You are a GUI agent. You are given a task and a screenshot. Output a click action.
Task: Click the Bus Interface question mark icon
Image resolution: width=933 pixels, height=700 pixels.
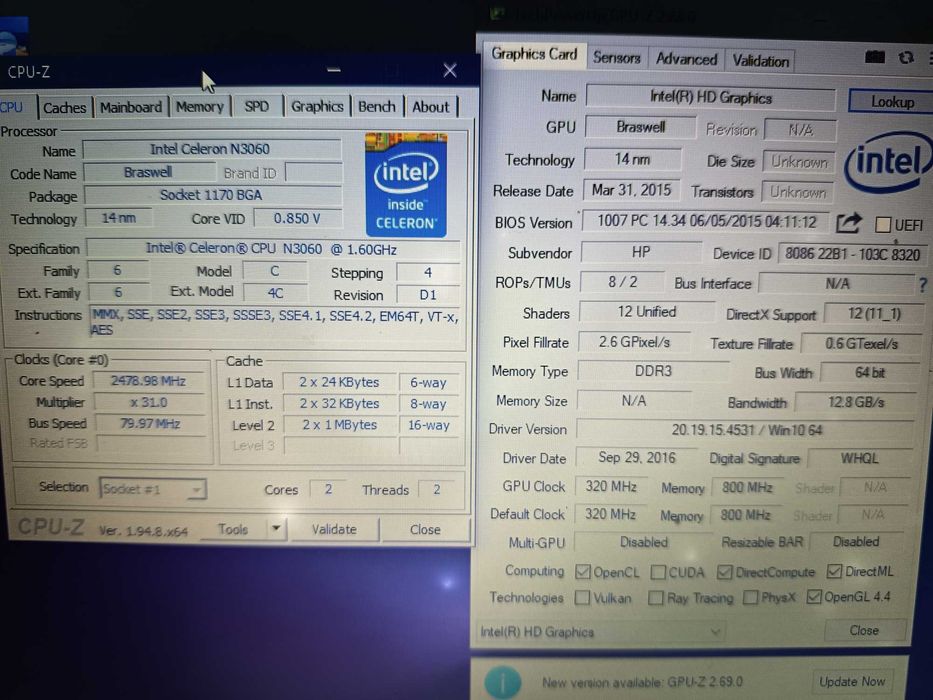point(923,285)
